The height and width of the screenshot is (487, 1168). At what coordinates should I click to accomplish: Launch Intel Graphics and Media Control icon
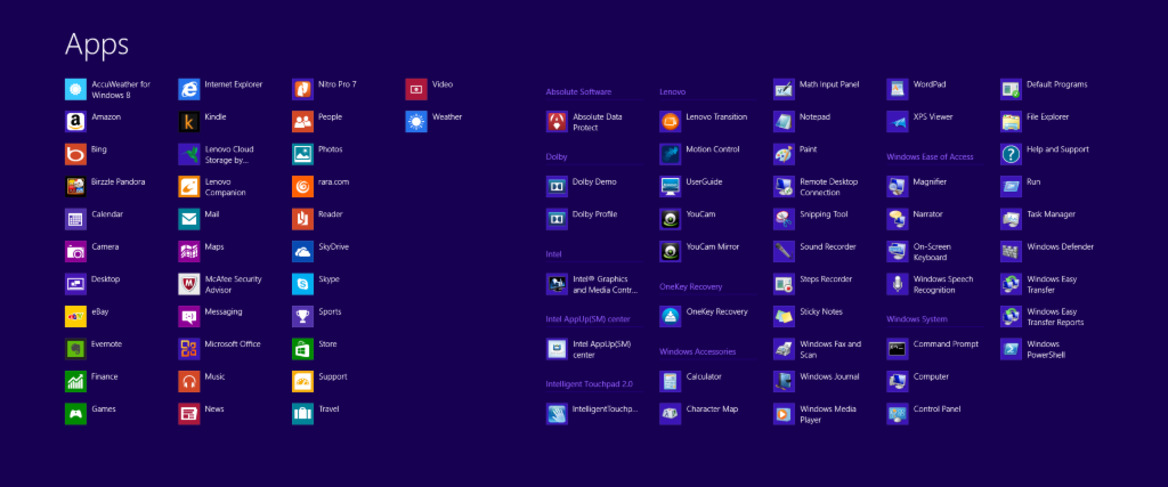pos(556,284)
